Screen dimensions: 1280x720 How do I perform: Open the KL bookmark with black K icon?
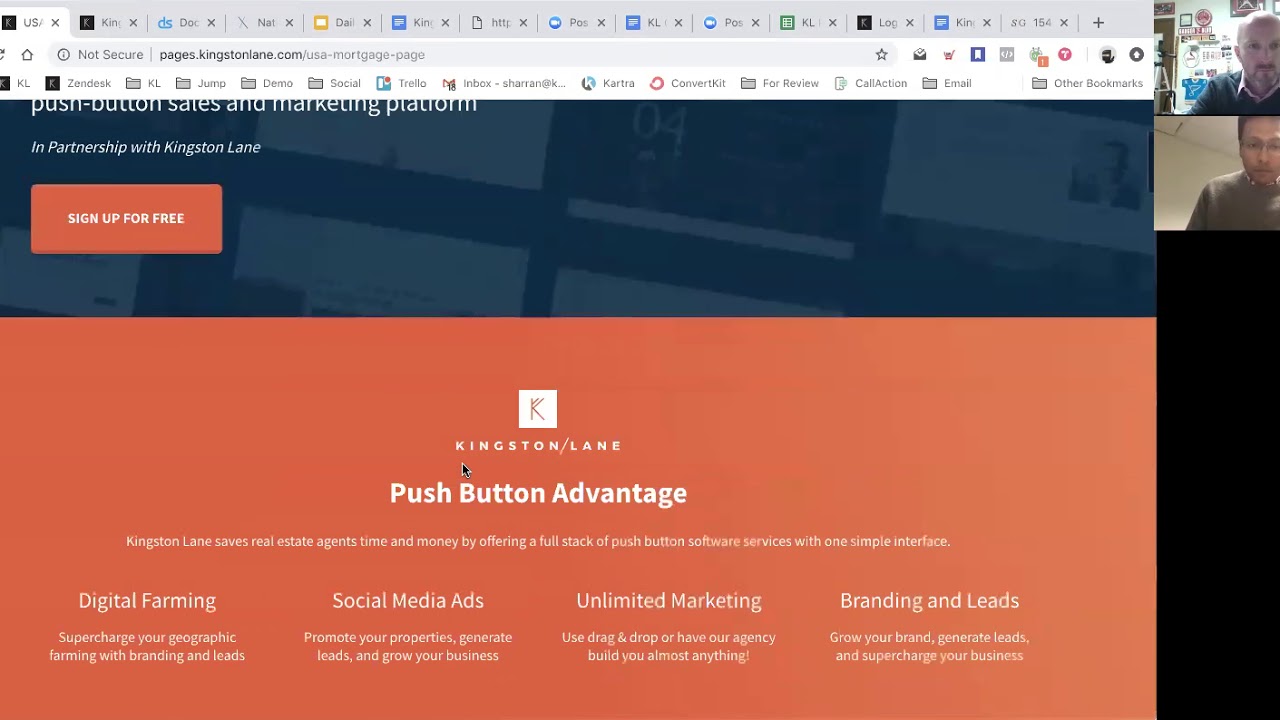point(16,83)
